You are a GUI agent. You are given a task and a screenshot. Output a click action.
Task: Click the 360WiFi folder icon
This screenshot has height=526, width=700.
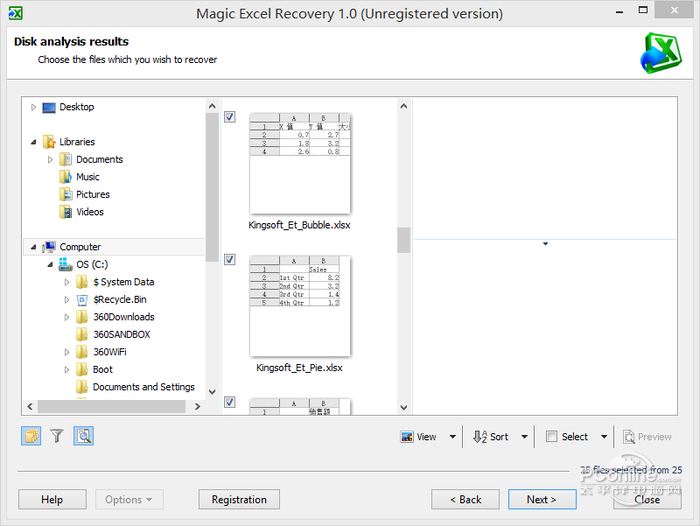[82, 352]
